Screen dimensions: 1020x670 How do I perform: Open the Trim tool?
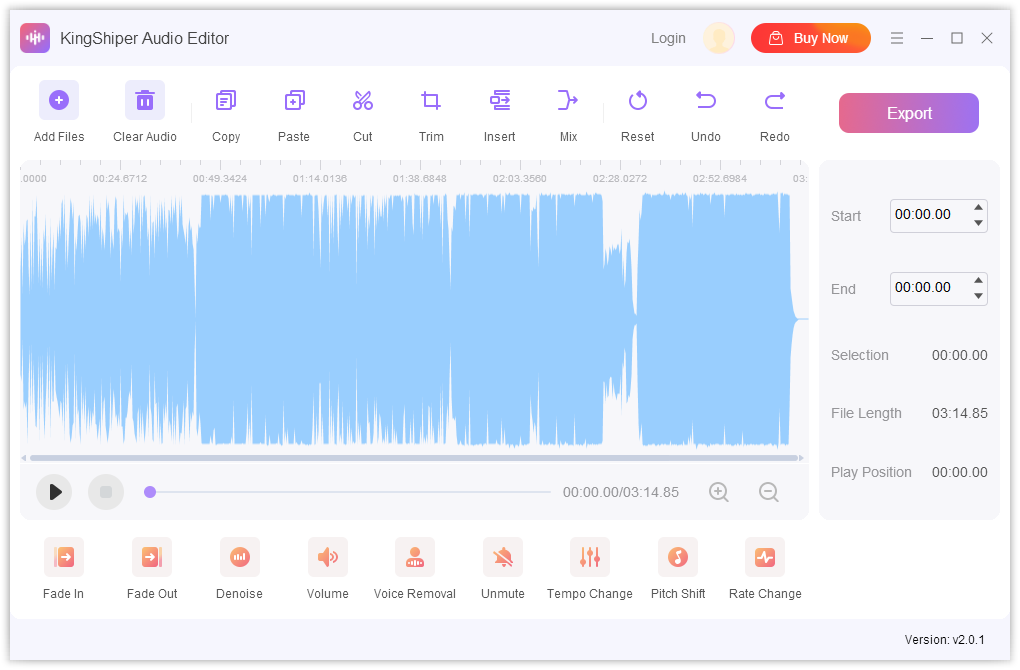pyautogui.click(x=430, y=112)
